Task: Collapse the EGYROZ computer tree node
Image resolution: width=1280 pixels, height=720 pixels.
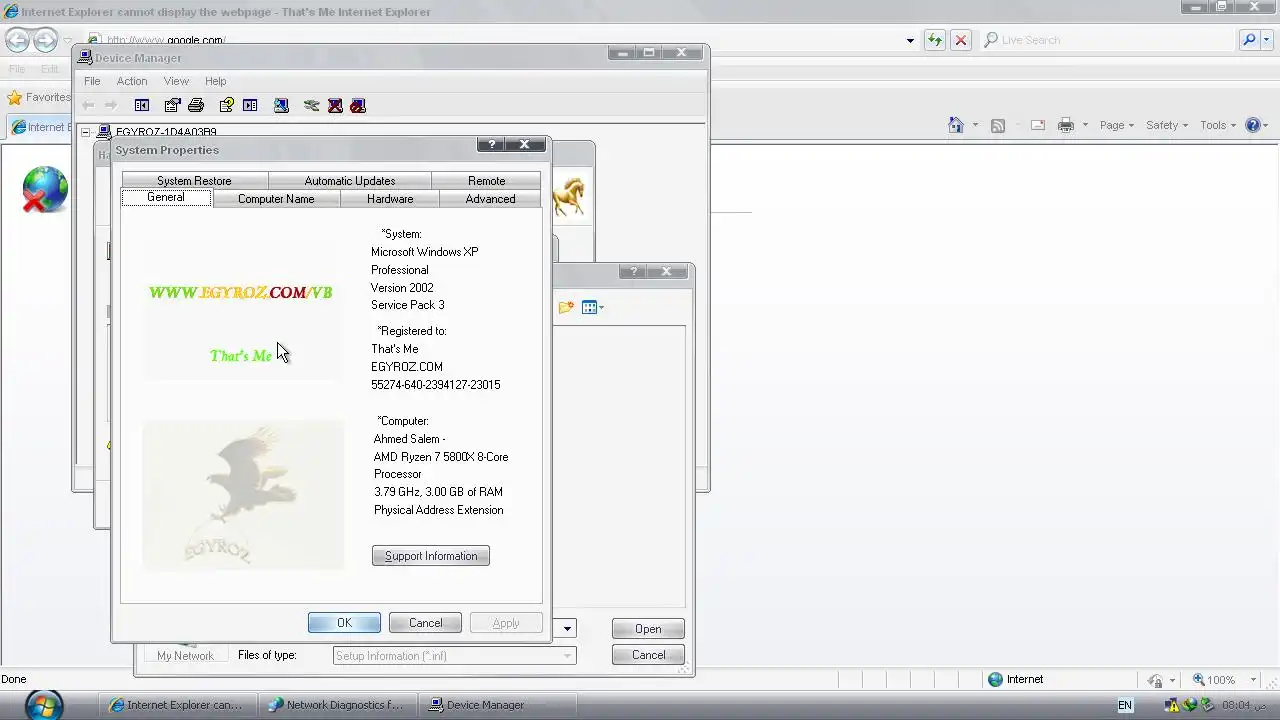Action: coord(86,132)
